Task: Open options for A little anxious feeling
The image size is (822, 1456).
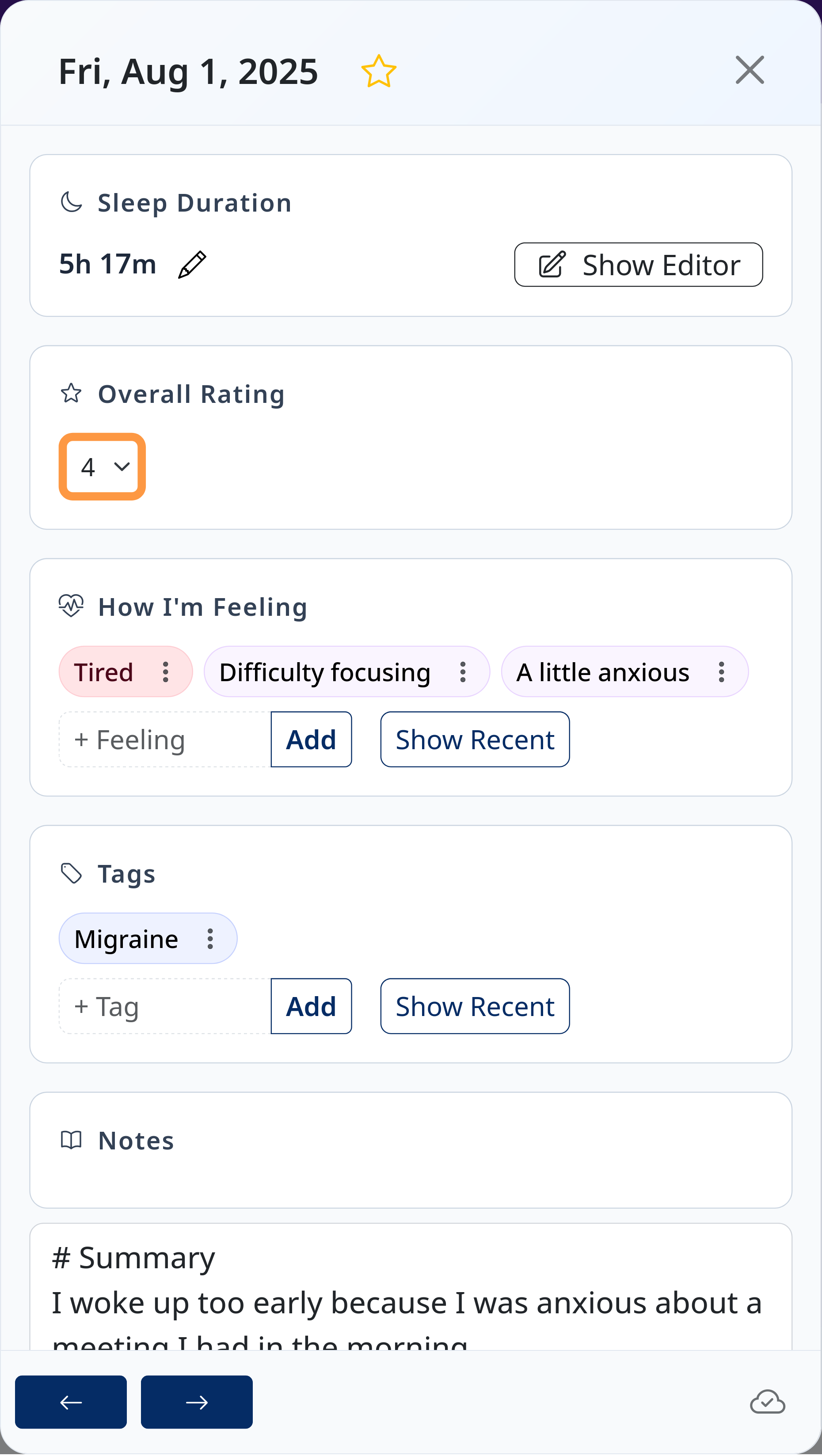Action: pyautogui.click(x=721, y=671)
